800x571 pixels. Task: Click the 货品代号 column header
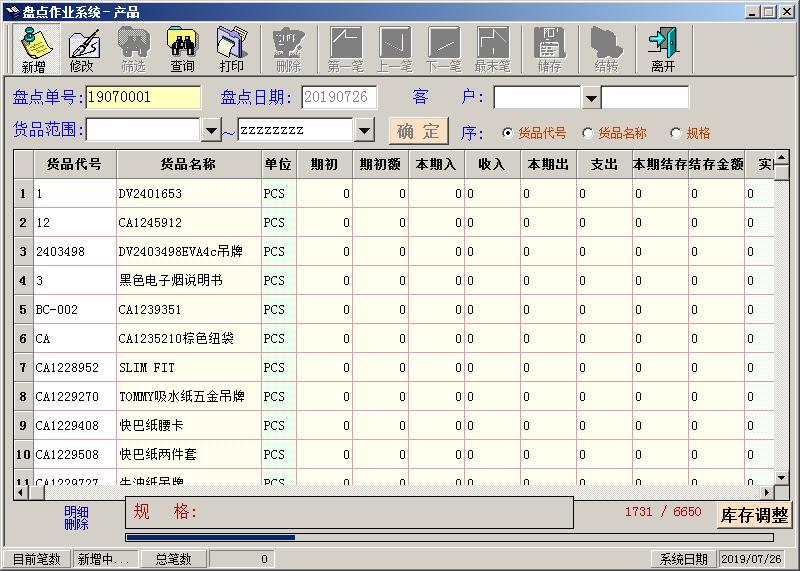74,164
